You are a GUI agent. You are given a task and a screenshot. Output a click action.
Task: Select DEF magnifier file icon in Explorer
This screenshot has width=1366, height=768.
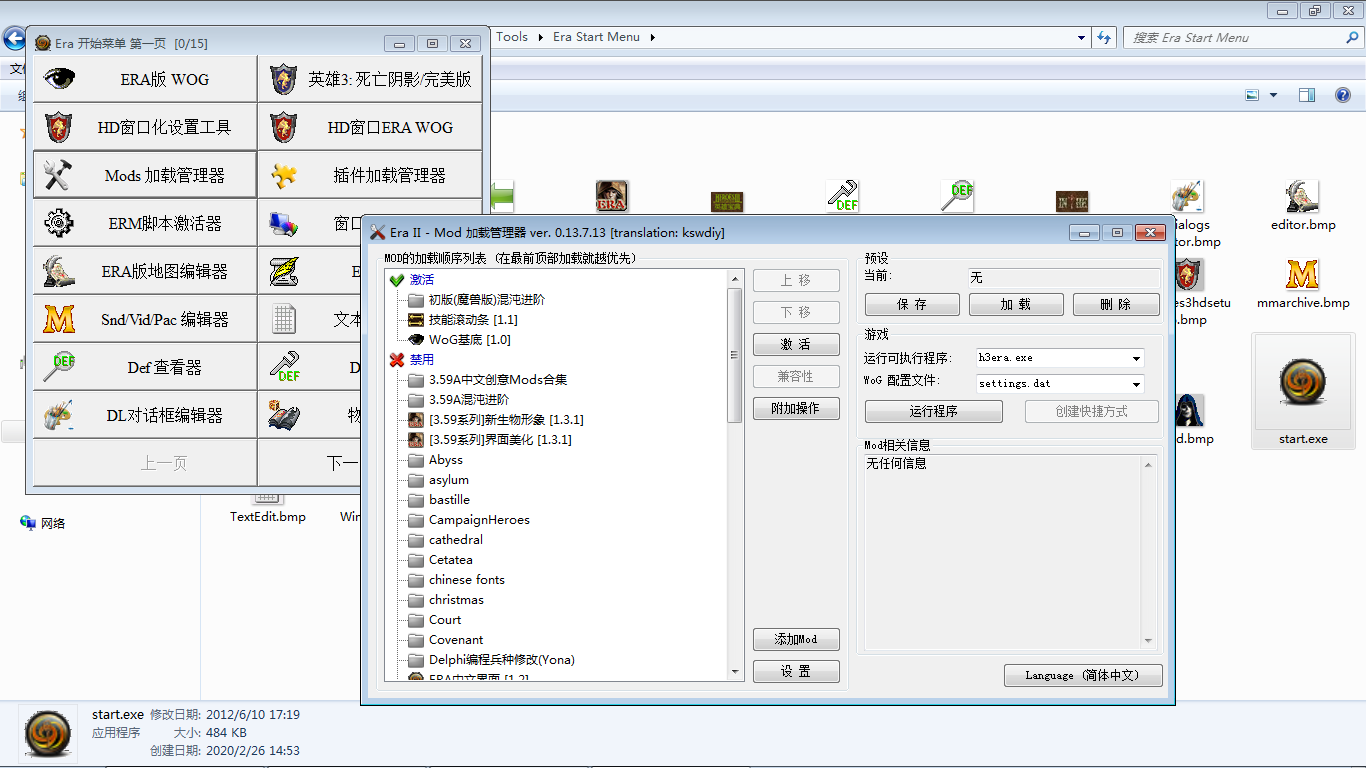[x=957, y=197]
